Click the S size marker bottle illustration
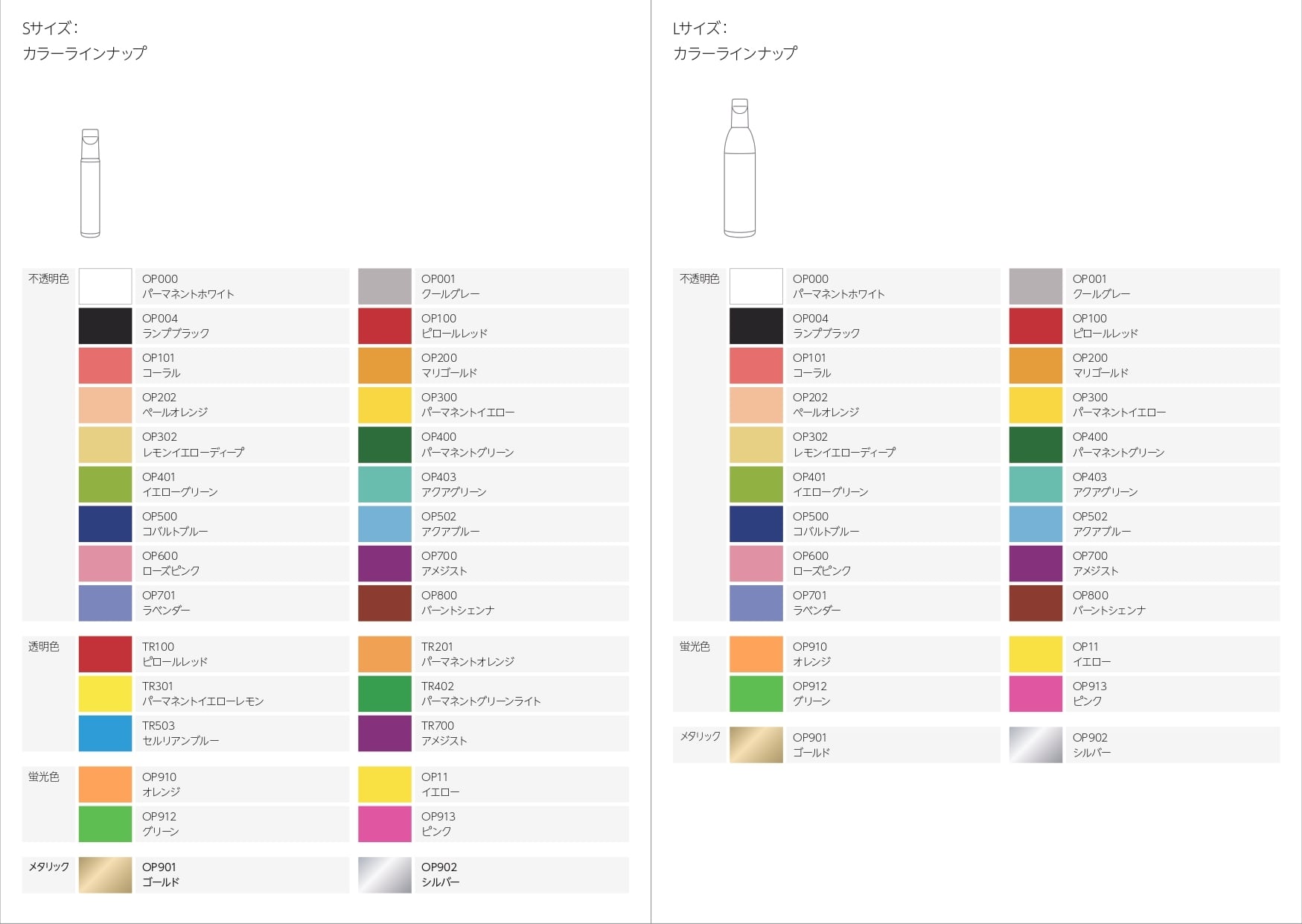 (x=90, y=183)
